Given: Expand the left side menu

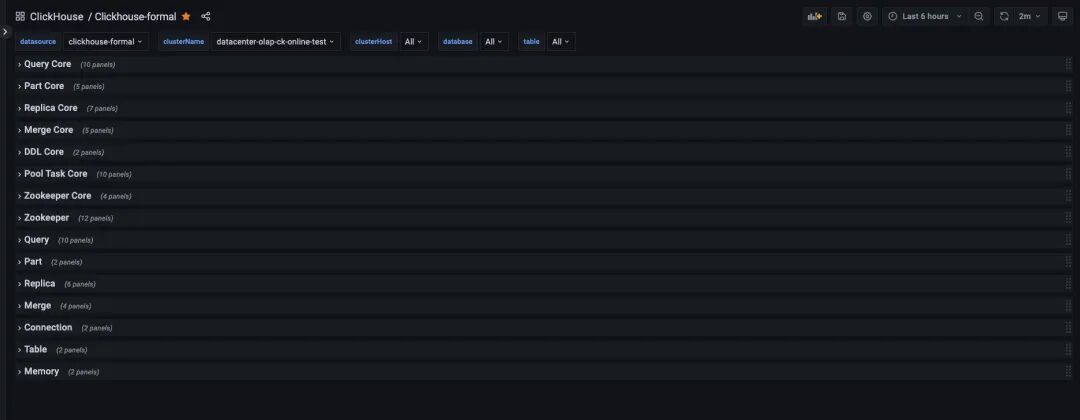Looking at the screenshot, I should click(4, 32).
